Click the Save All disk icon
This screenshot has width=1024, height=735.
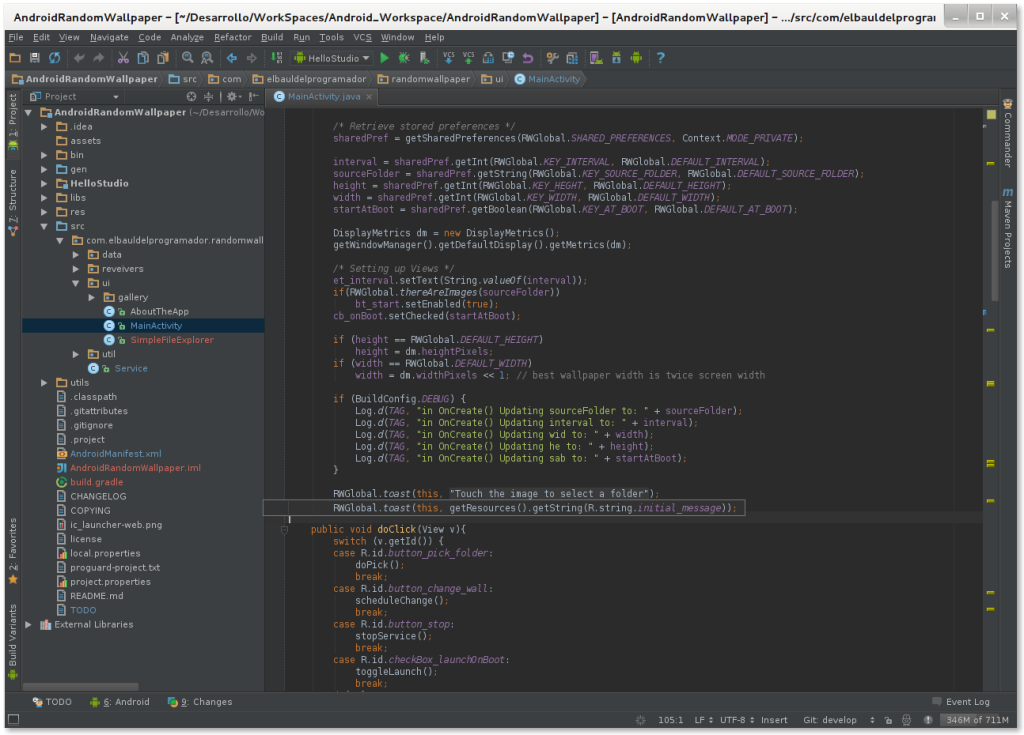(x=35, y=58)
